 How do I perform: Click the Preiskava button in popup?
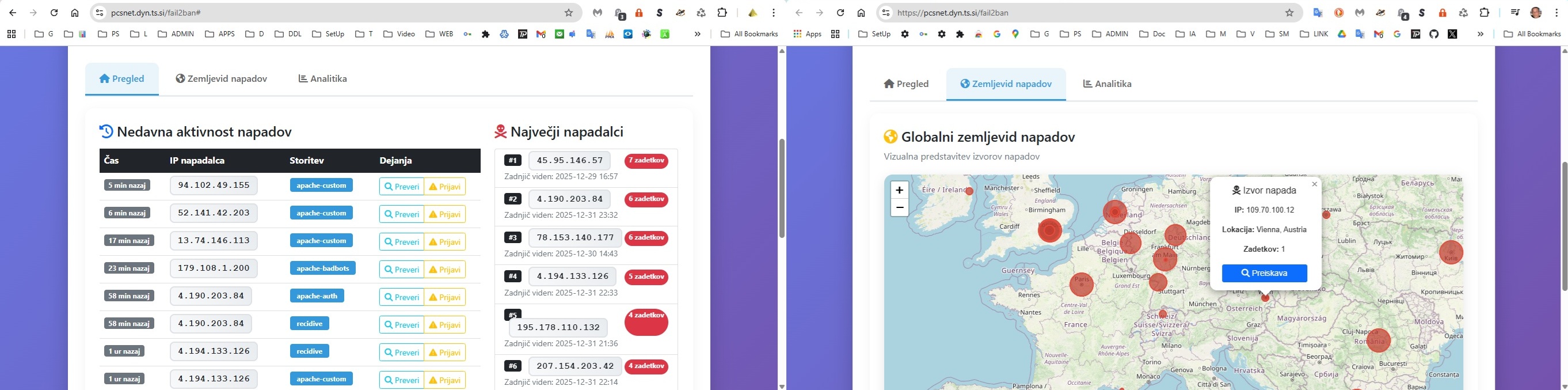(1263, 274)
